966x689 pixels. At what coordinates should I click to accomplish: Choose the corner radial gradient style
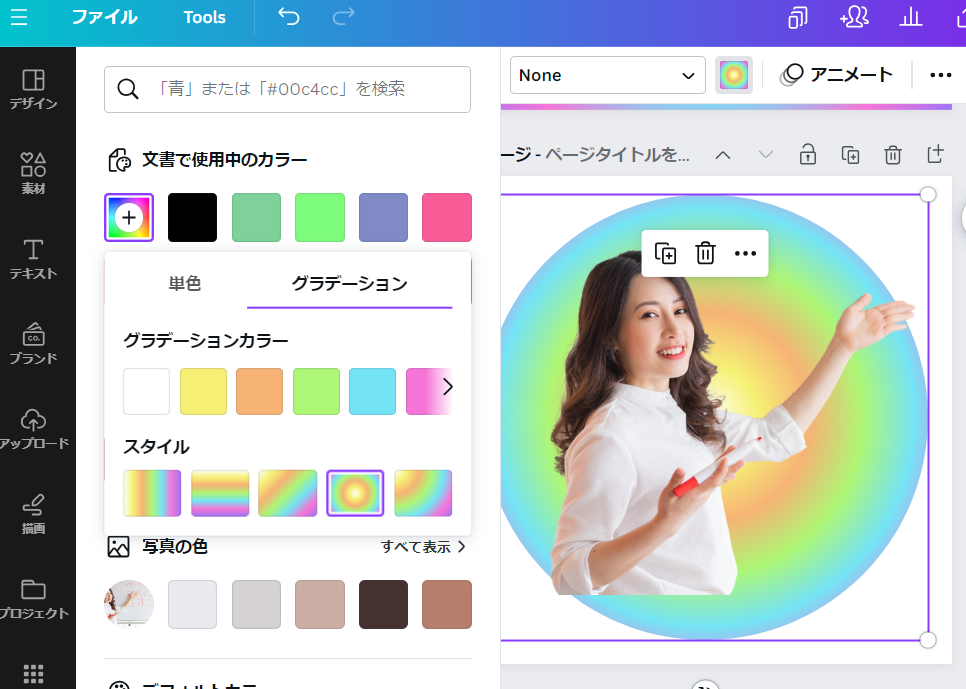click(x=423, y=493)
